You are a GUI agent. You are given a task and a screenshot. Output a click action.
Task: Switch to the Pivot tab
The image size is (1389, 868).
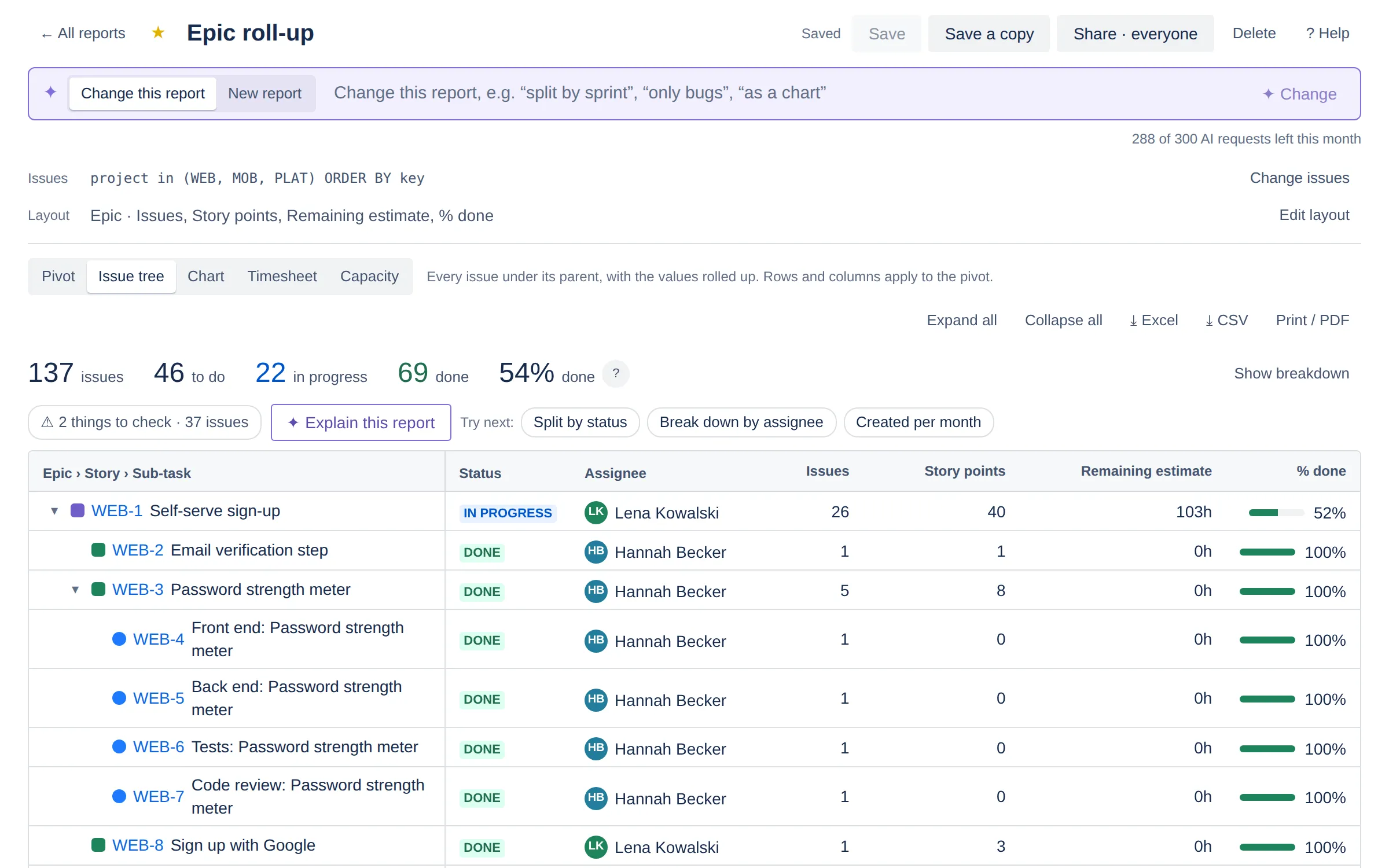click(x=58, y=276)
